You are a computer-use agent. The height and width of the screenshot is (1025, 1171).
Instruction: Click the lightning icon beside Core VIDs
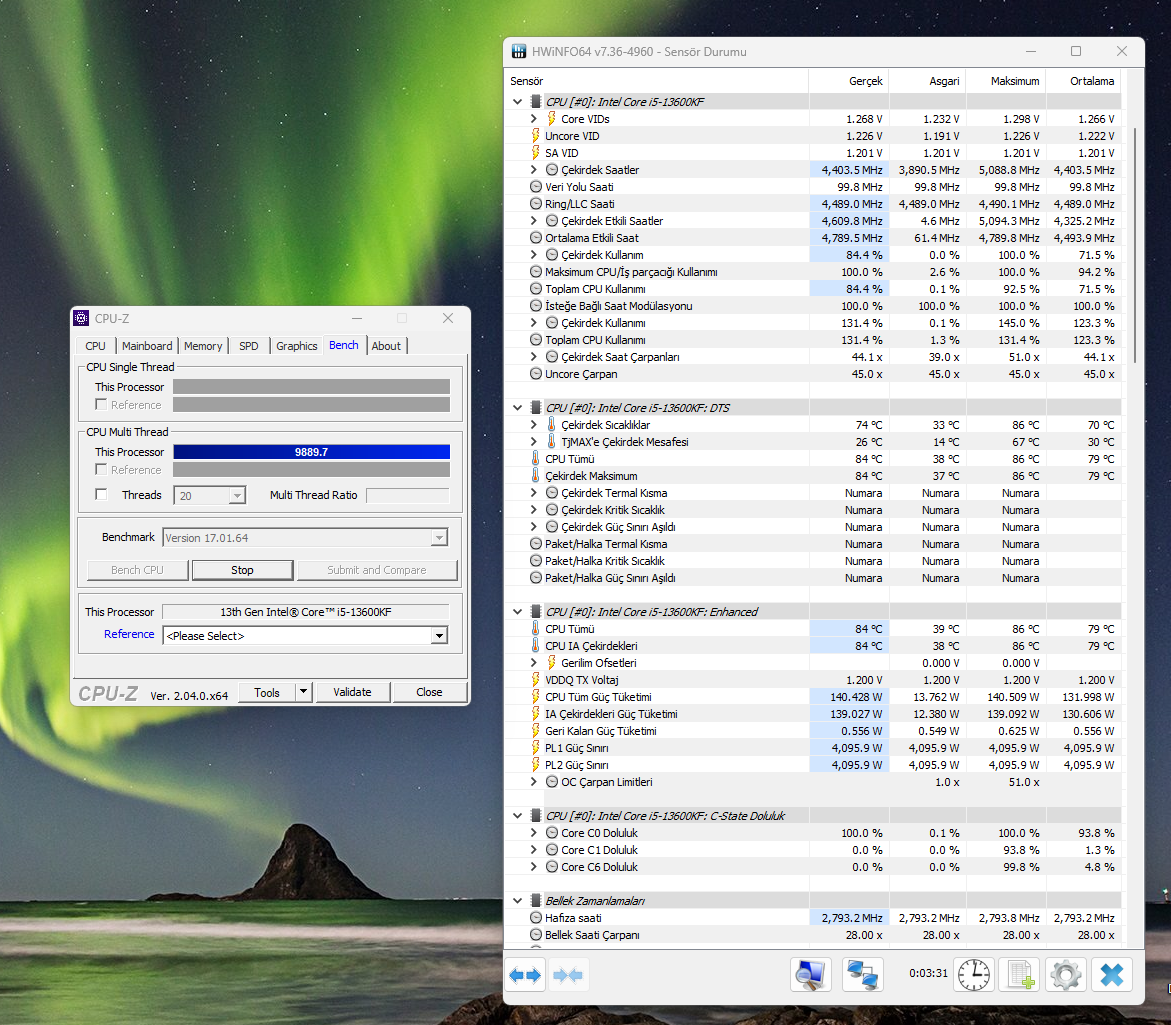click(x=551, y=119)
